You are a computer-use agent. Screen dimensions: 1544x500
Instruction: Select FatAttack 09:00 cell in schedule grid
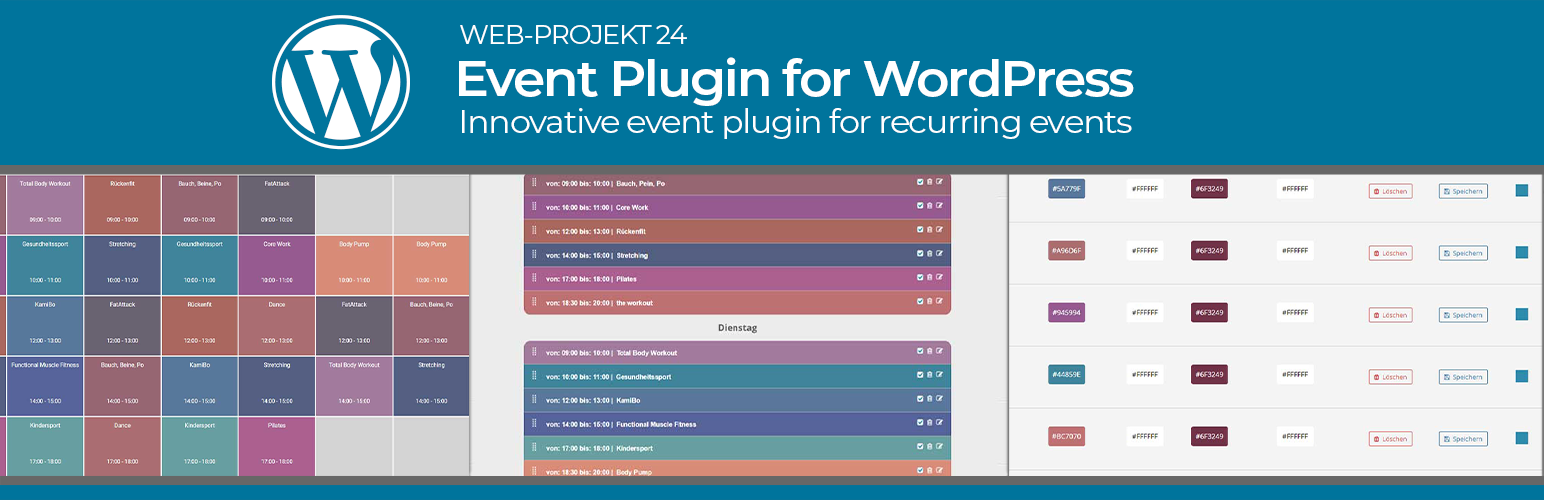coord(277,204)
